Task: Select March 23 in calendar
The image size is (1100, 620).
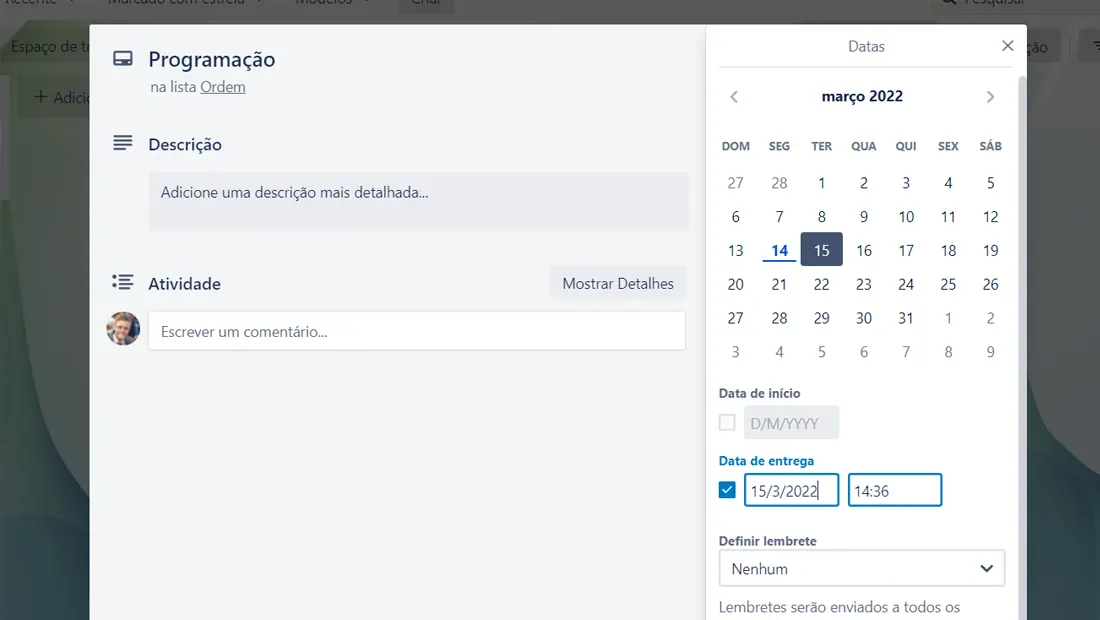Action: tap(864, 284)
